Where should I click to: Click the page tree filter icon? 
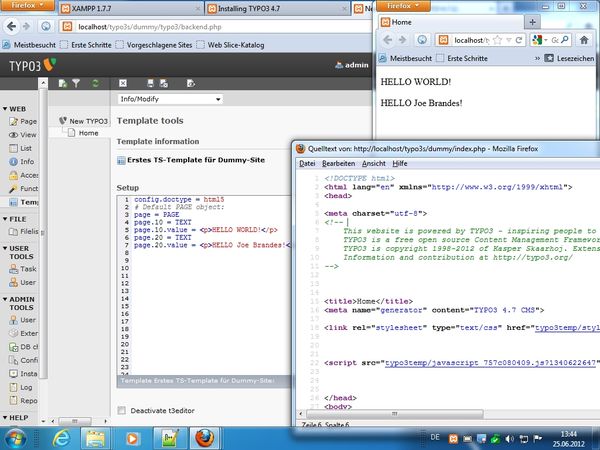[77, 84]
